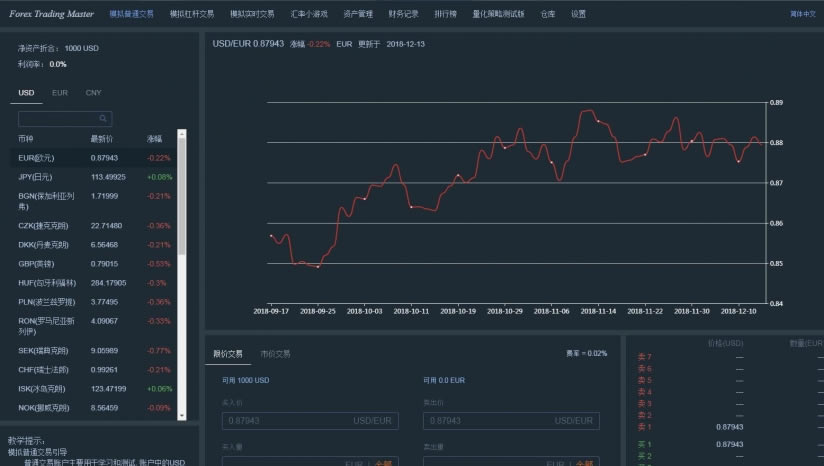
Task: Open 排行榜 in the top navigation
Action: pos(445,14)
